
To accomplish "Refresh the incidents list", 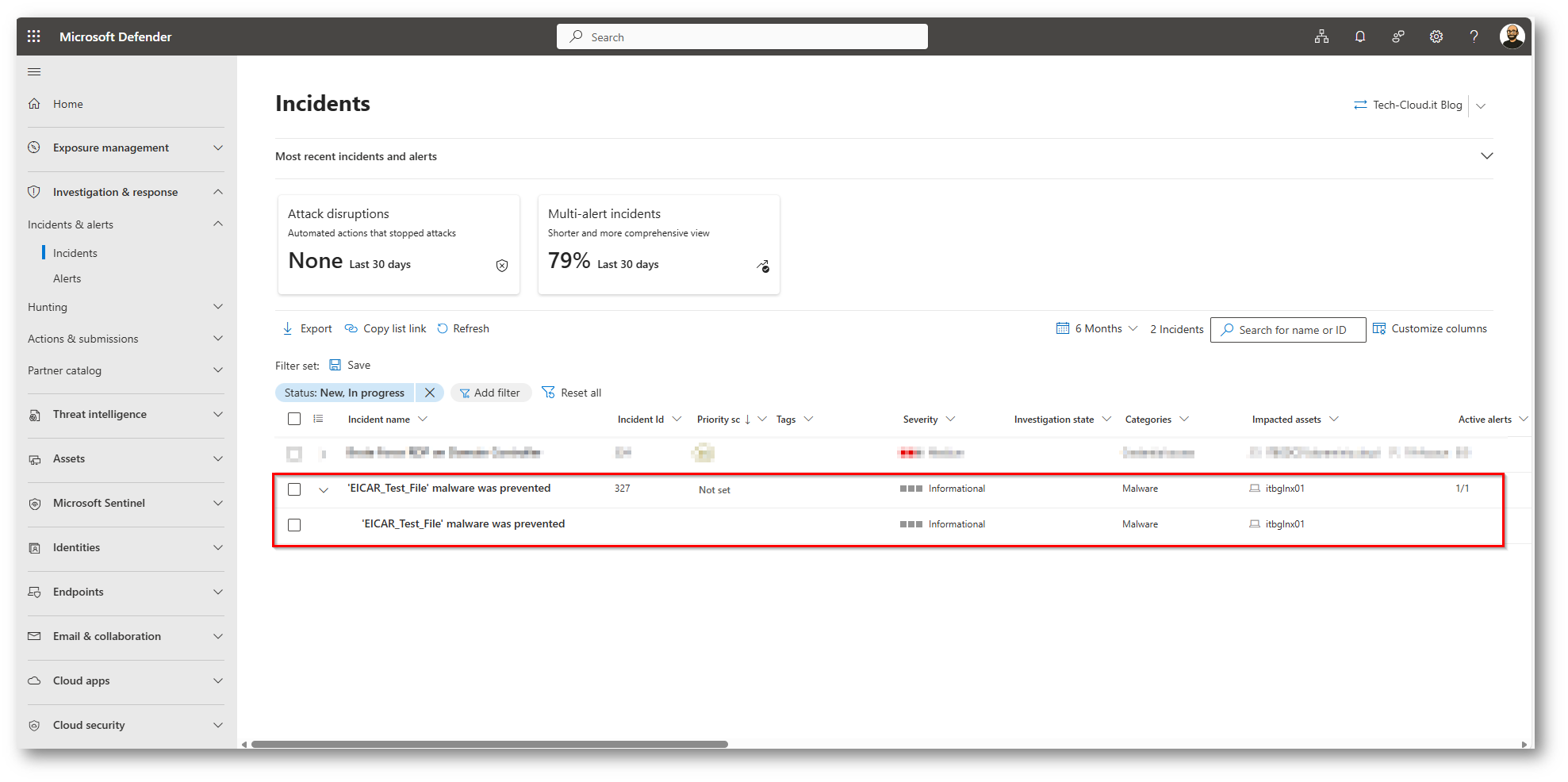I will [463, 328].
